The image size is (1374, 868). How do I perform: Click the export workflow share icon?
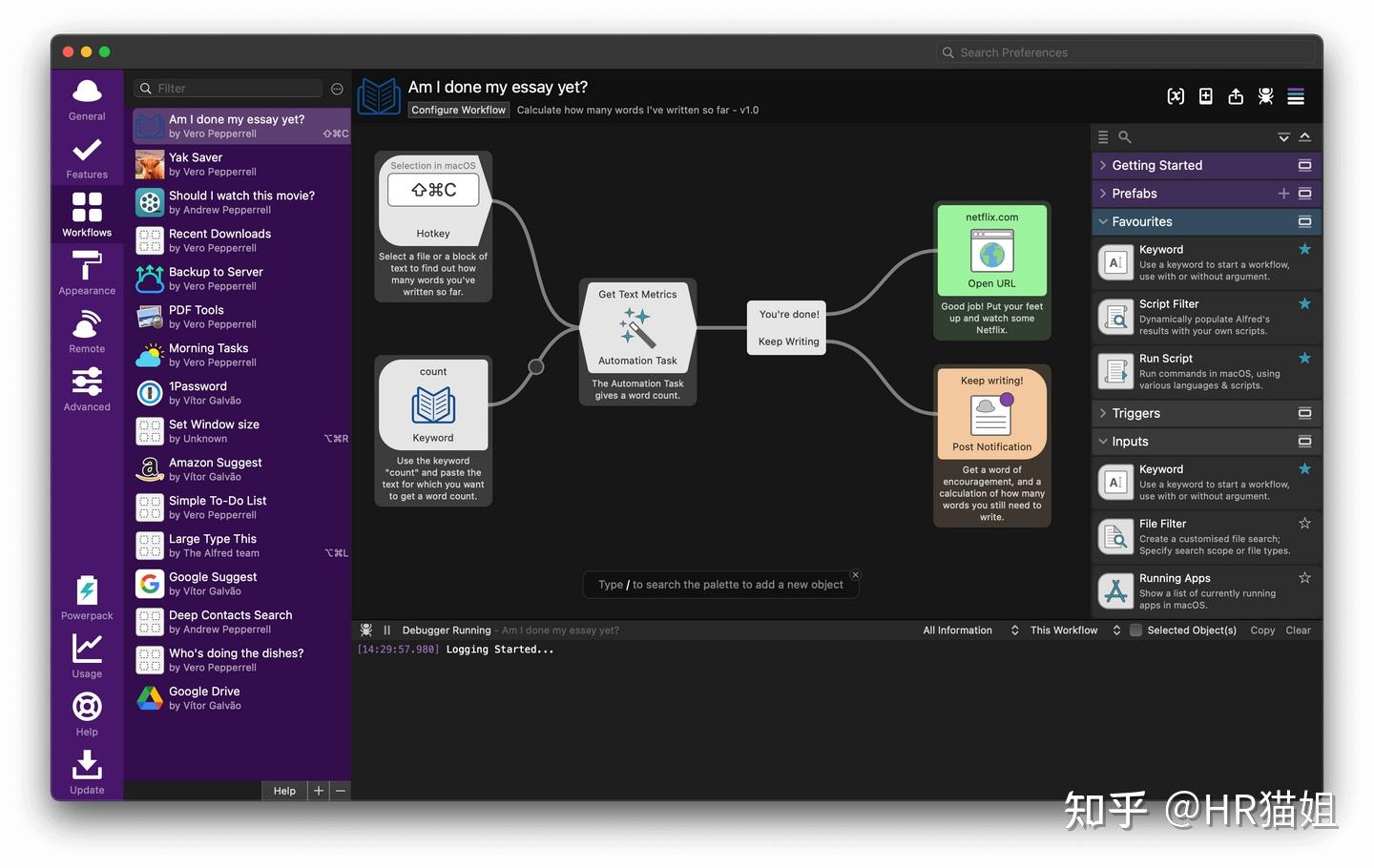(x=1236, y=96)
